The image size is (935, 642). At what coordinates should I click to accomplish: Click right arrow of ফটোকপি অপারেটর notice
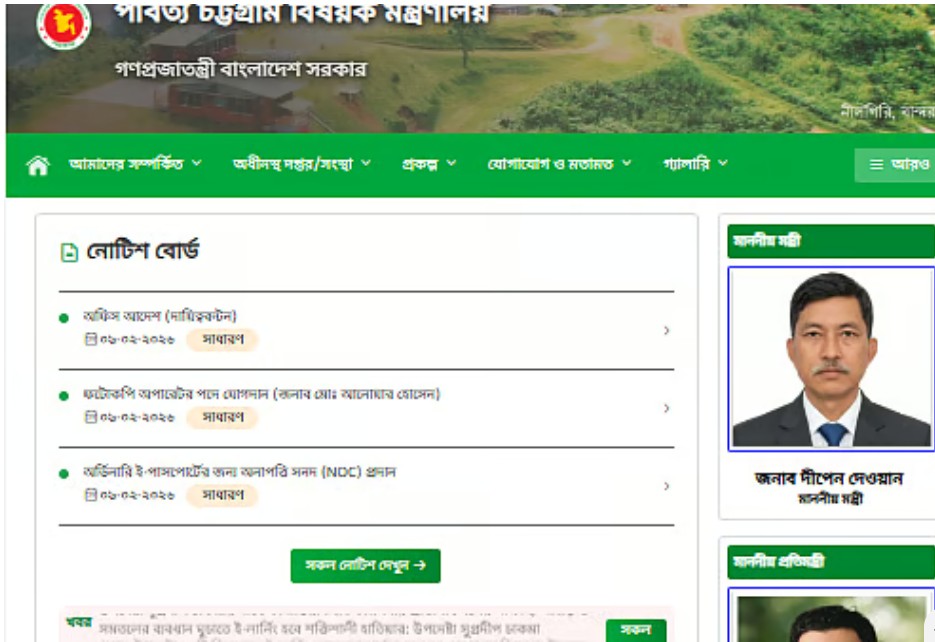click(x=666, y=408)
